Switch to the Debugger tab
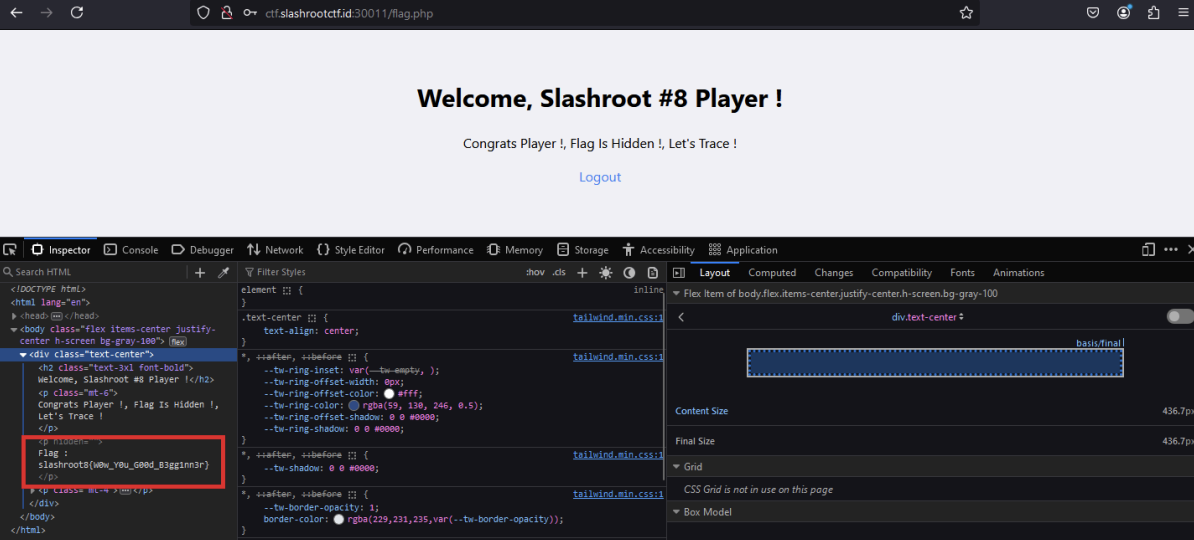Image resolution: width=1194 pixels, height=540 pixels. point(203,250)
